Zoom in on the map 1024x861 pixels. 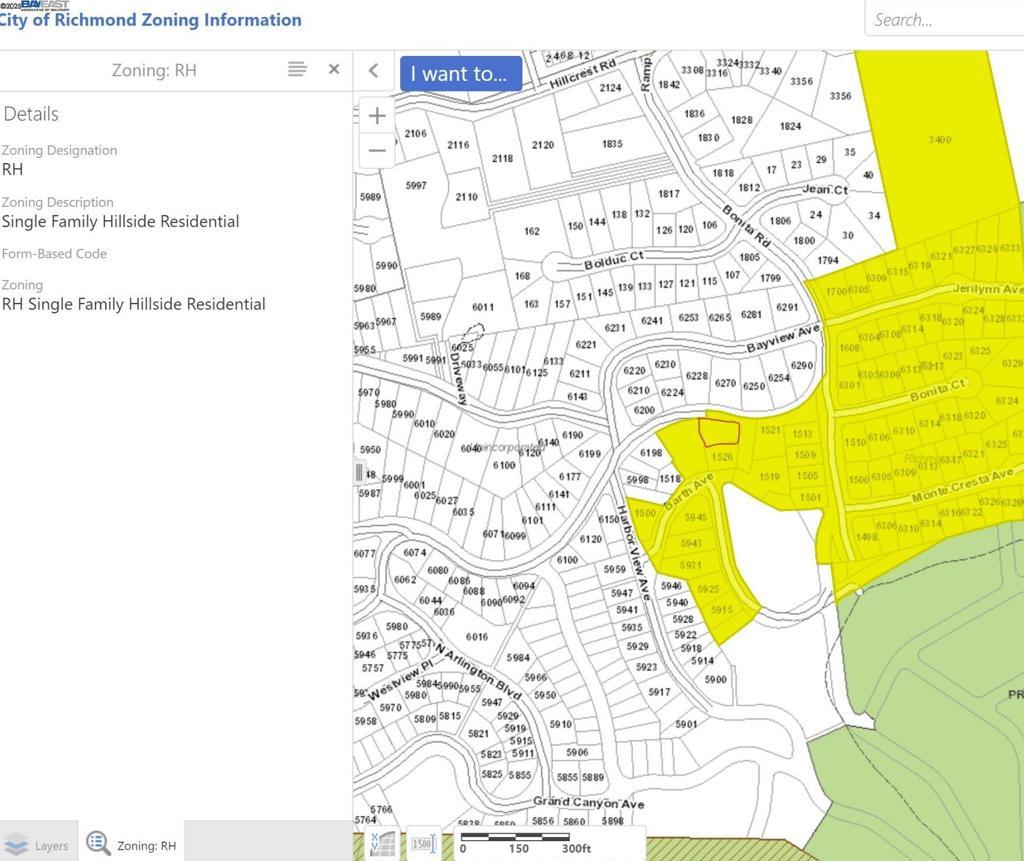(x=377, y=116)
